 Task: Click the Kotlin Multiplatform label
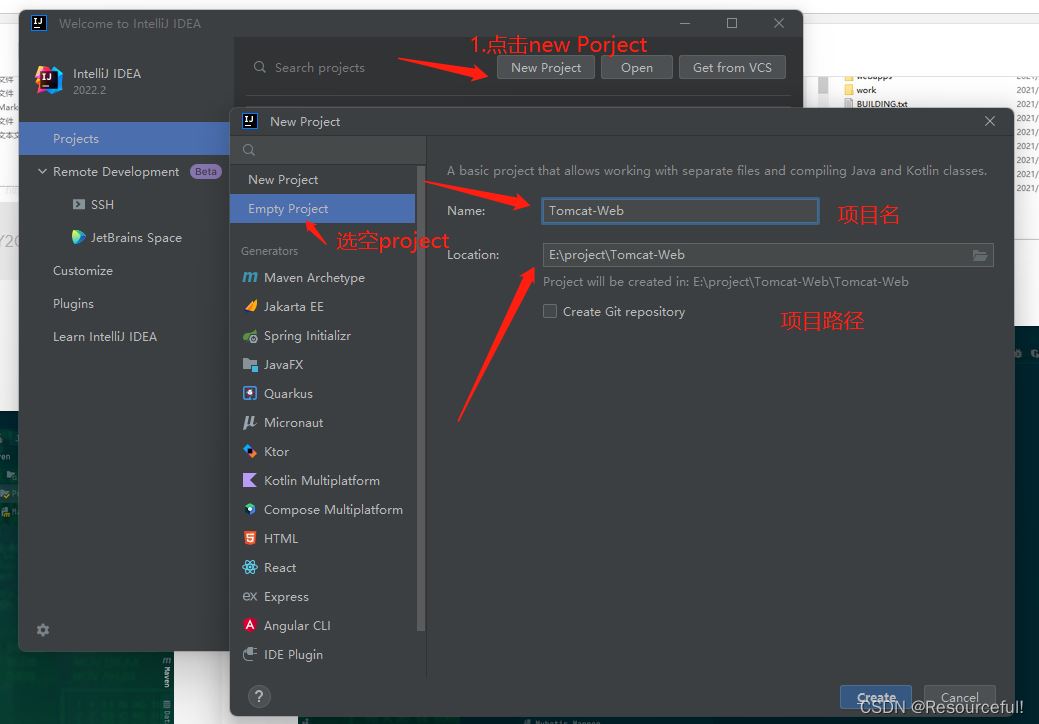(x=322, y=480)
